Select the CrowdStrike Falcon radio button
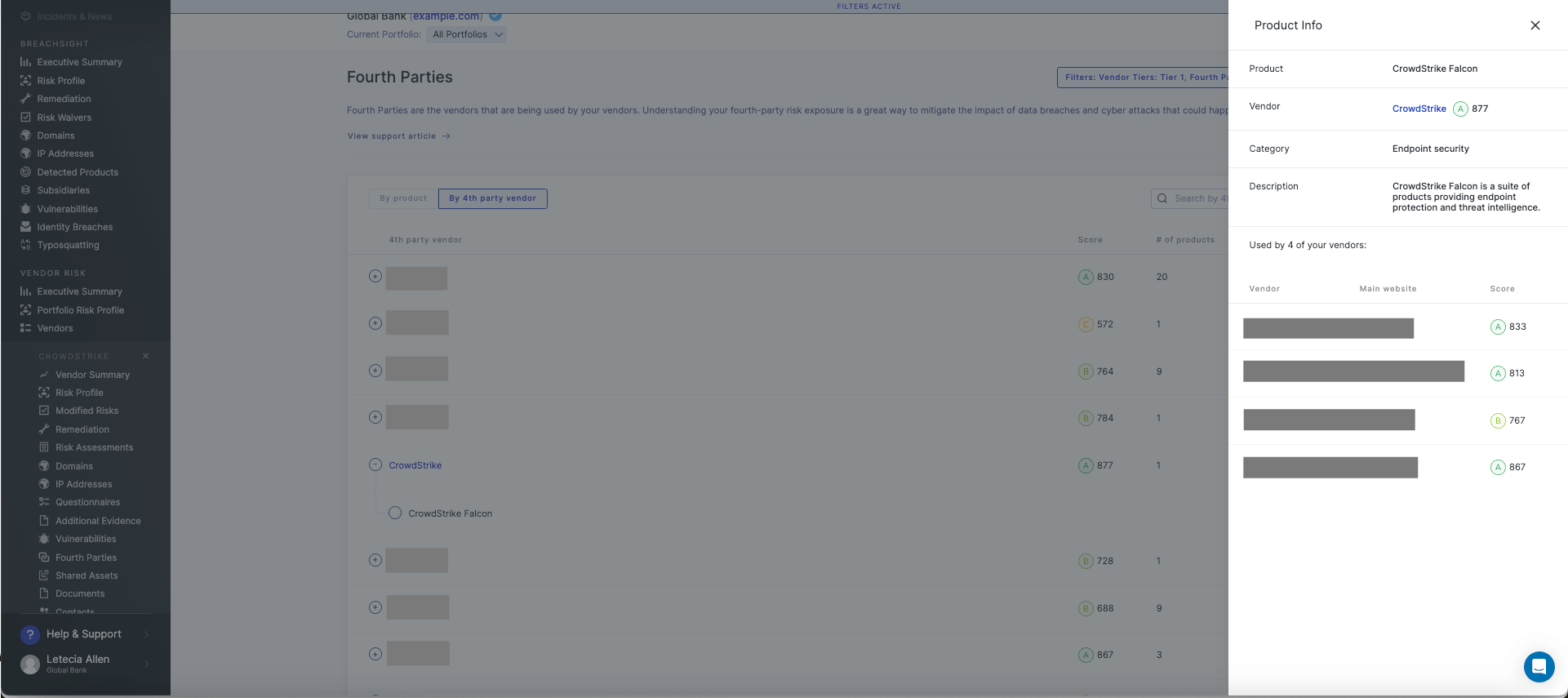 point(395,513)
